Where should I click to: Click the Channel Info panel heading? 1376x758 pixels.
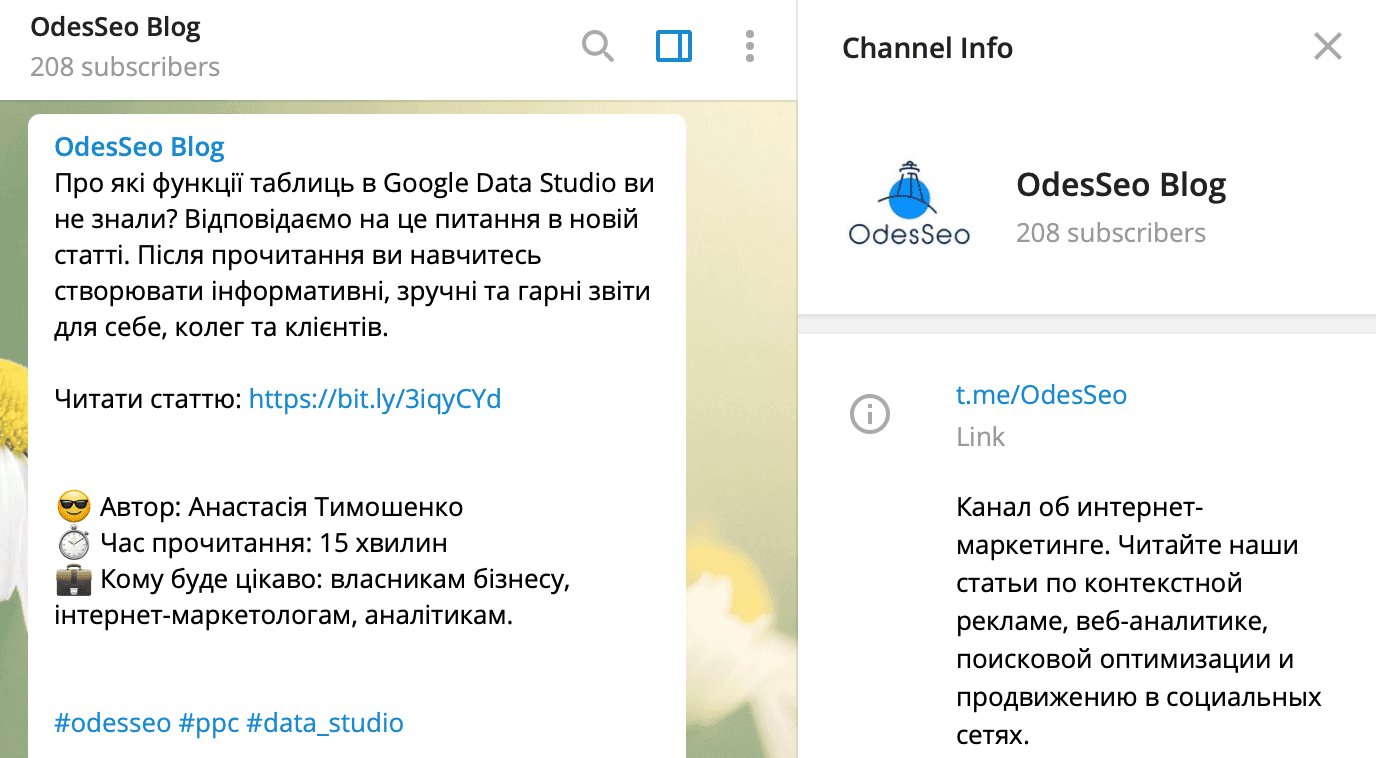tap(927, 47)
